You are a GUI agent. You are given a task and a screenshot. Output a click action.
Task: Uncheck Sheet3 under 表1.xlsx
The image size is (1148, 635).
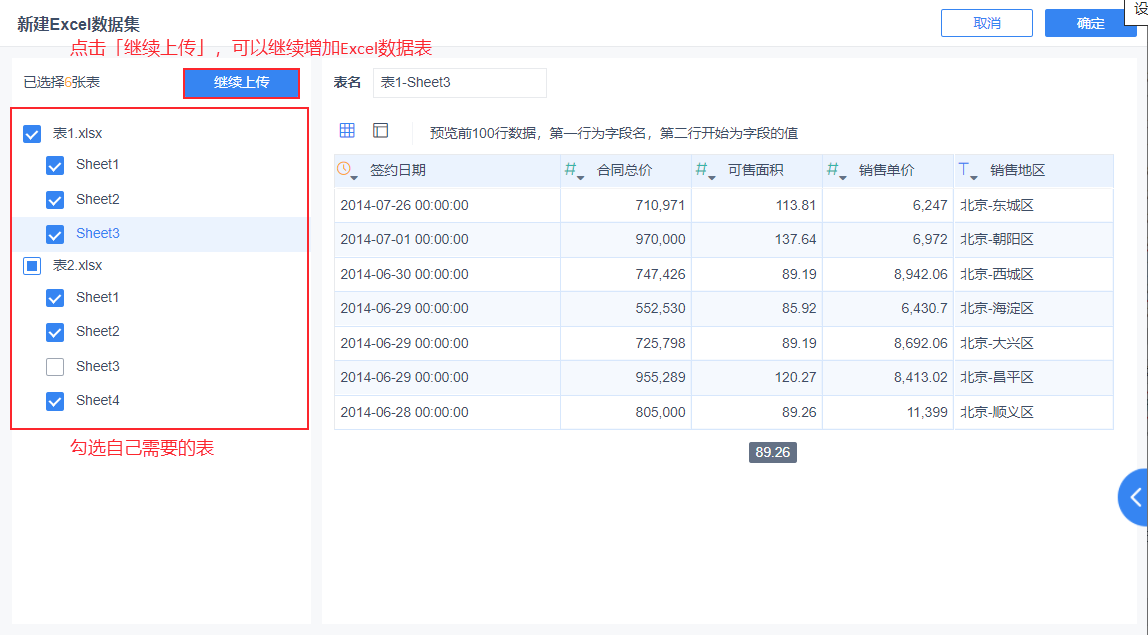[55, 234]
